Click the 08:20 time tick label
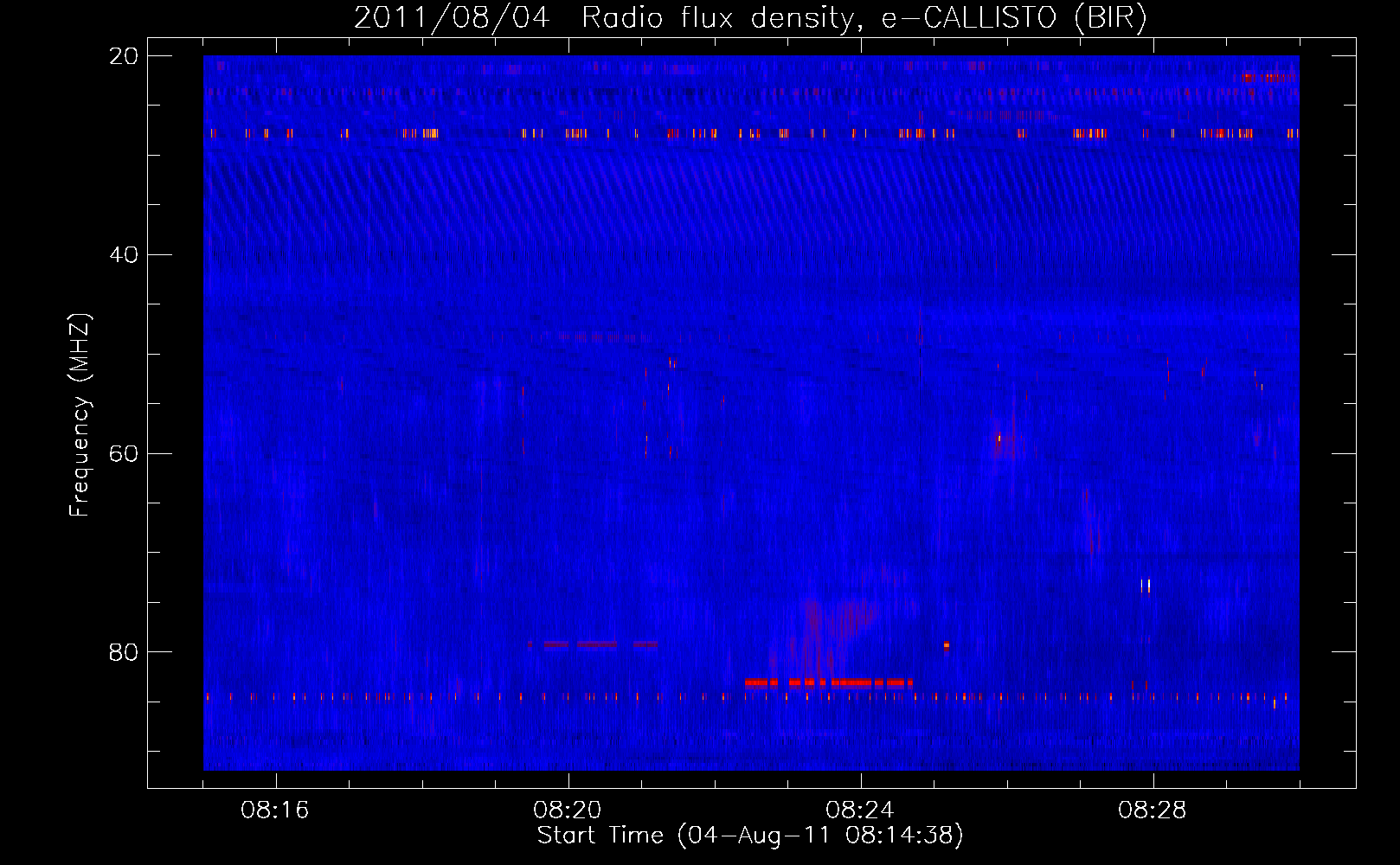1400x865 pixels. (568, 811)
